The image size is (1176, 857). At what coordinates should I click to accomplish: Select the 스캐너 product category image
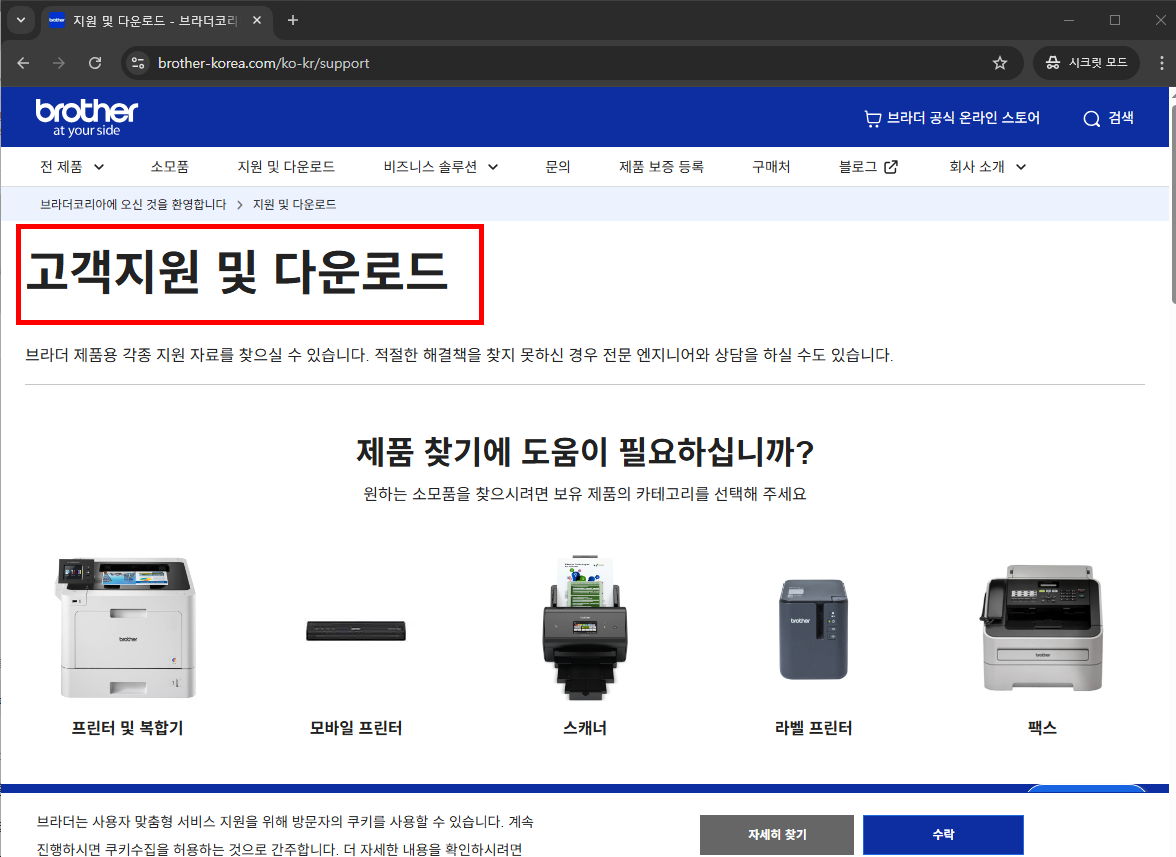[585, 625]
